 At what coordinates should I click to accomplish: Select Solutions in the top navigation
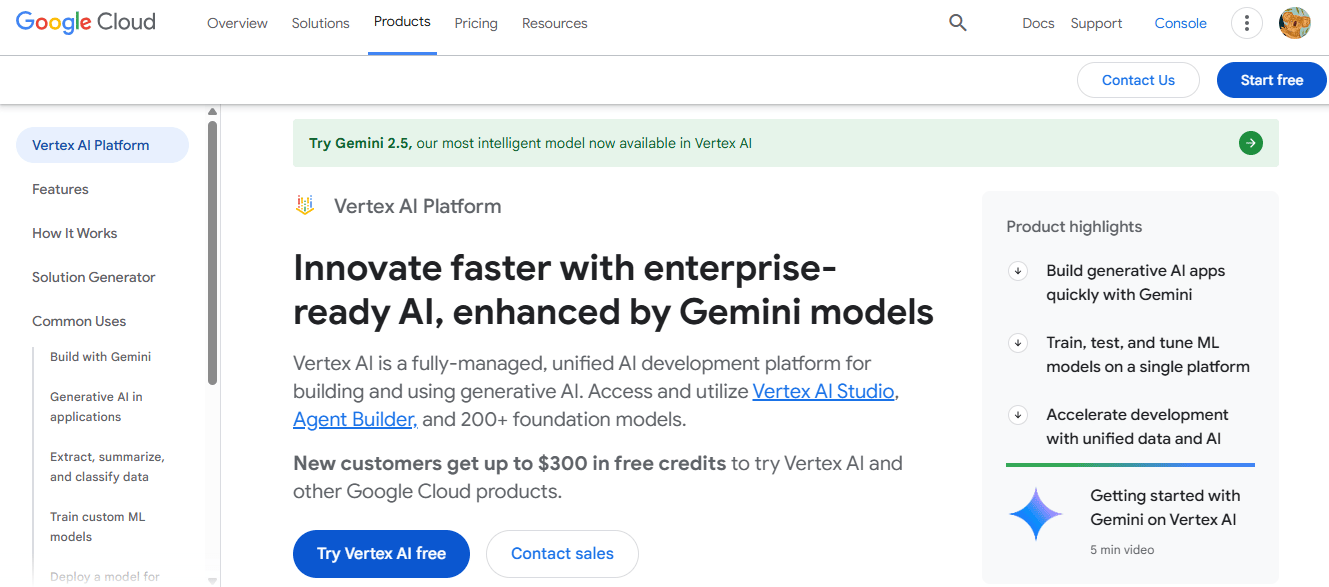tap(321, 23)
